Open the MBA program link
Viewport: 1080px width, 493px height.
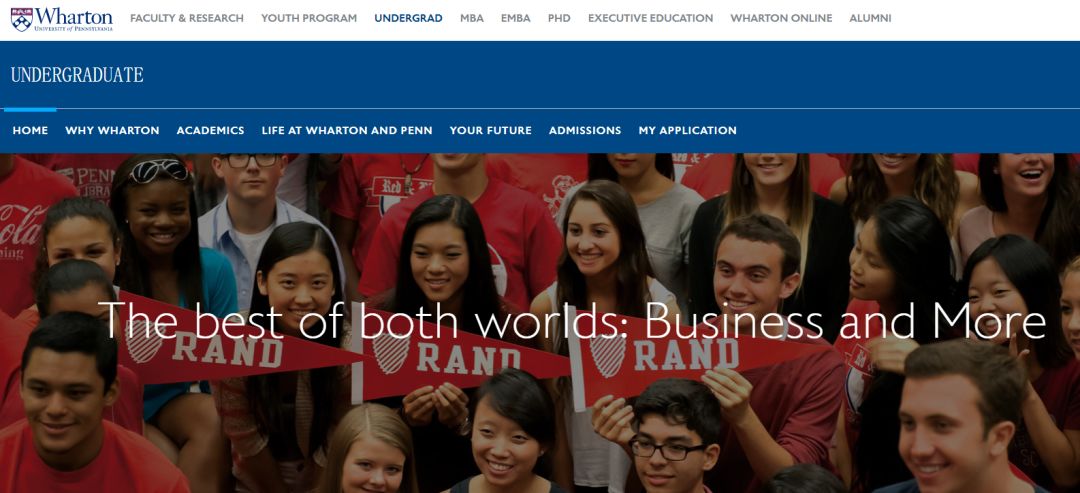[x=472, y=19]
